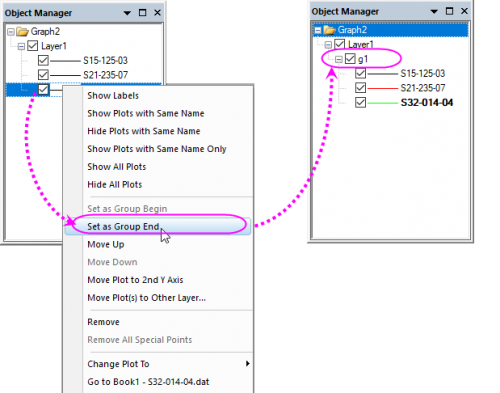Click red line sample of S21-235-07
Viewport: 500px width, 393px height.
point(383,88)
